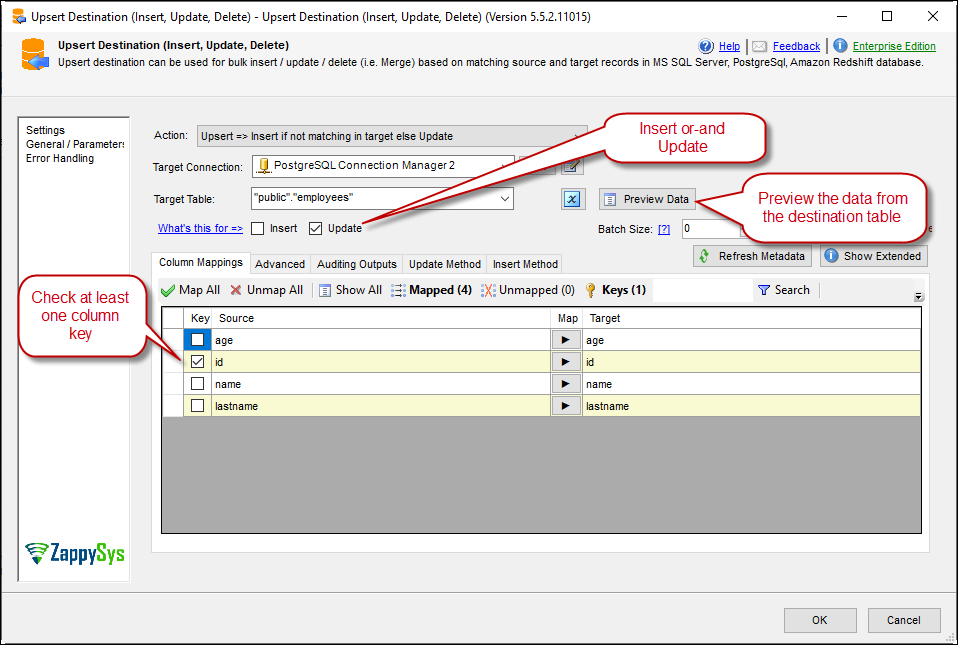Click the Search filter button
958x645 pixels.
784,290
